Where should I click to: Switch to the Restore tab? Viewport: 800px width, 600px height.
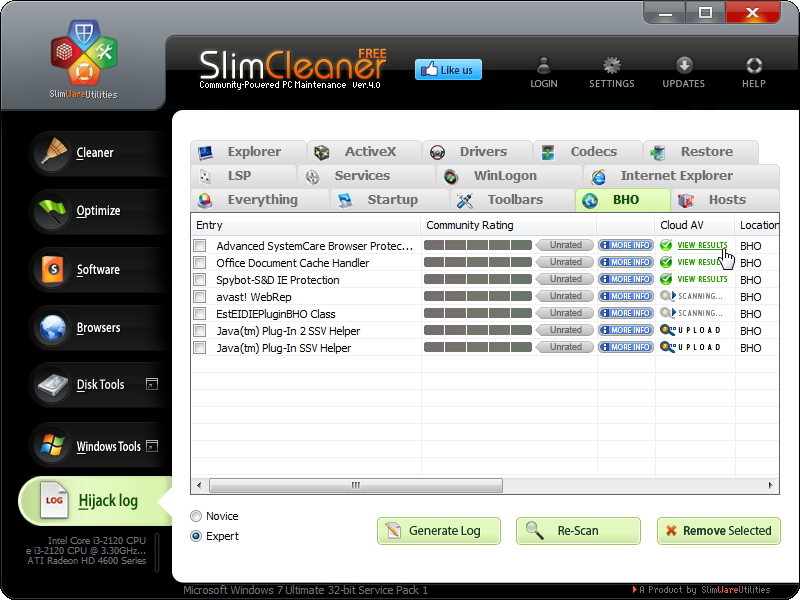tap(701, 152)
